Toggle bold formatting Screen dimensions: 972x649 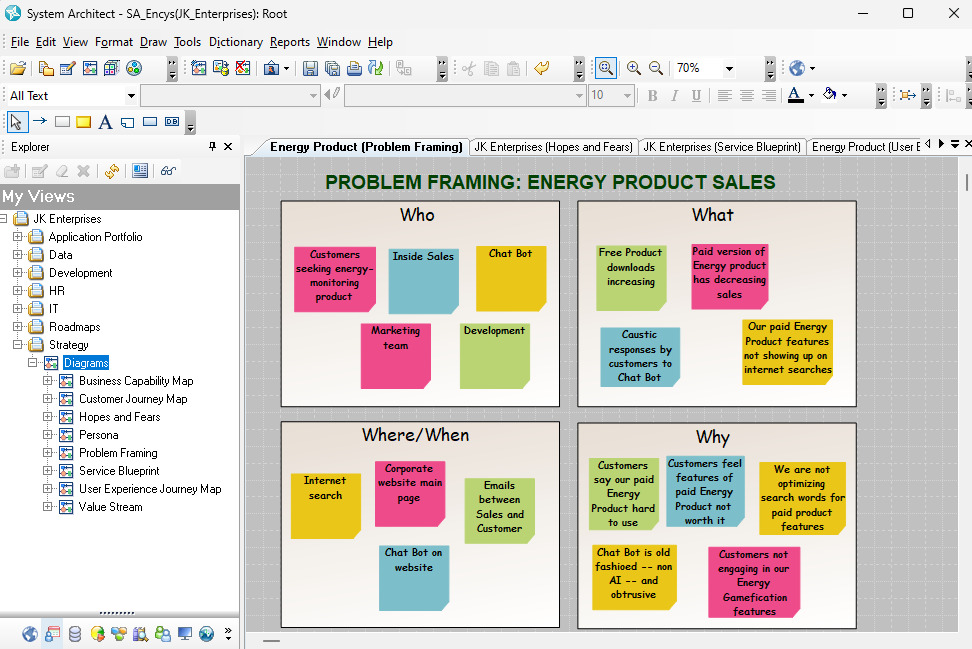pos(652,95)
